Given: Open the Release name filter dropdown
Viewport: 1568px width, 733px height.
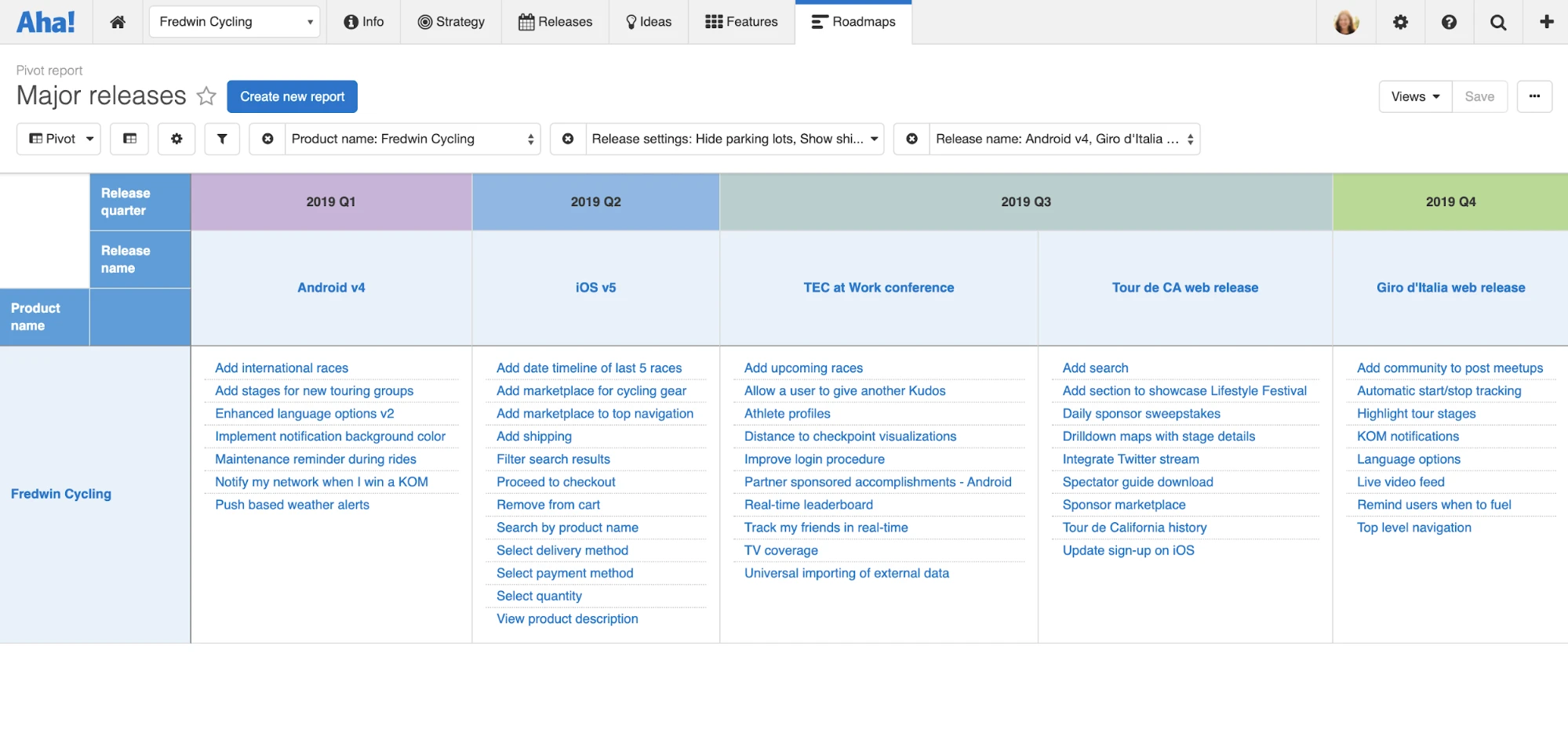Looking at the screenshot, I should 1064,139.
